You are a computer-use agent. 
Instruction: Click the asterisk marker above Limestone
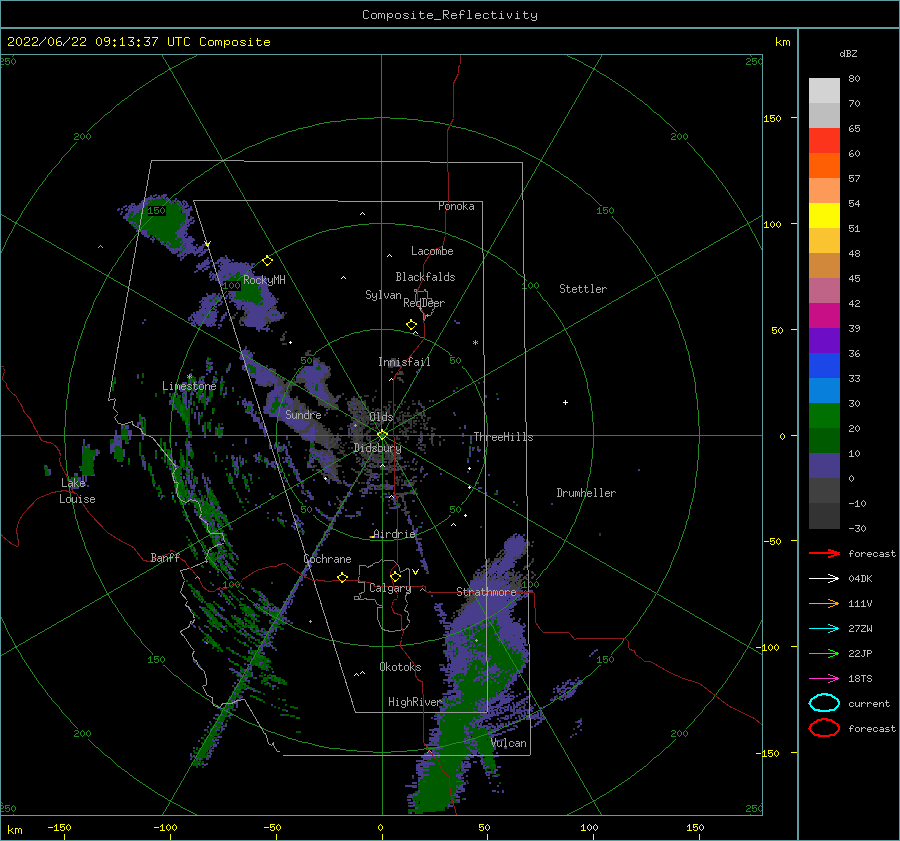189,377
